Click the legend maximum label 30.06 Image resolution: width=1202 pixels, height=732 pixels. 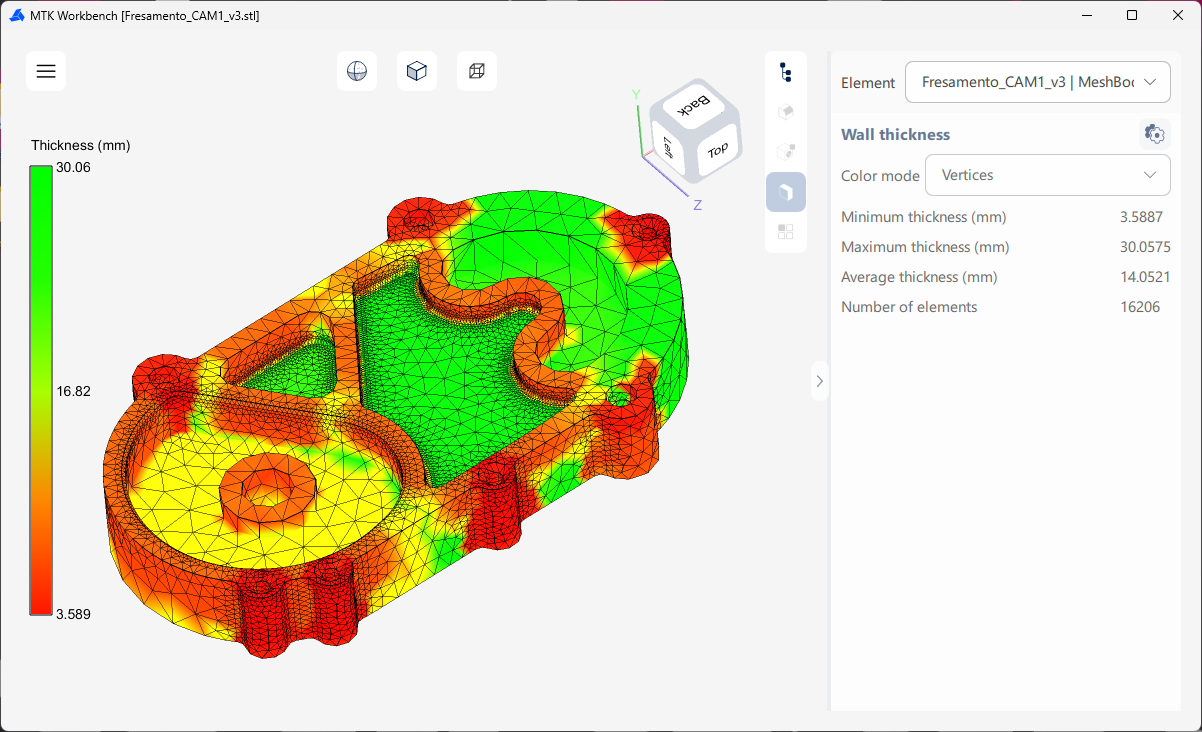tap(73, 167)
